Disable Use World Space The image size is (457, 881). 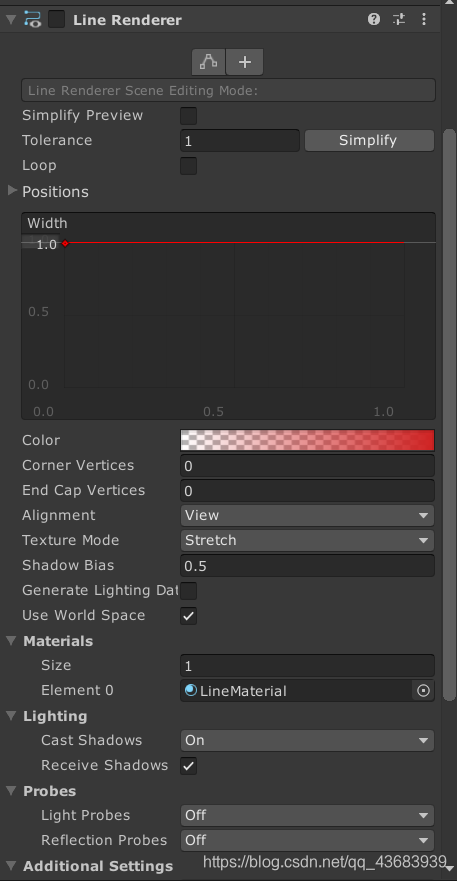click(188, 616)
